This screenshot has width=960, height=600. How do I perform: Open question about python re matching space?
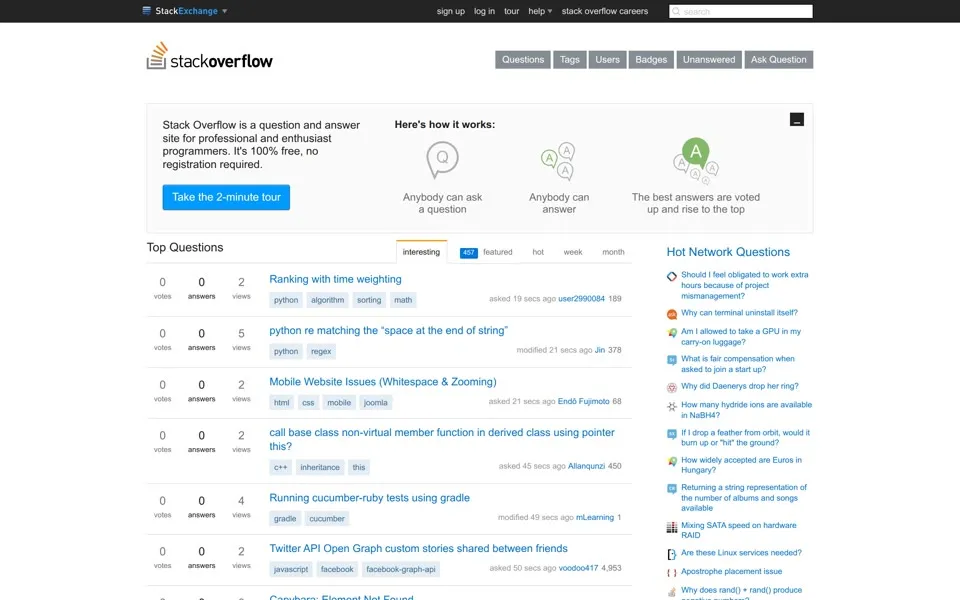tap(389, 331)
